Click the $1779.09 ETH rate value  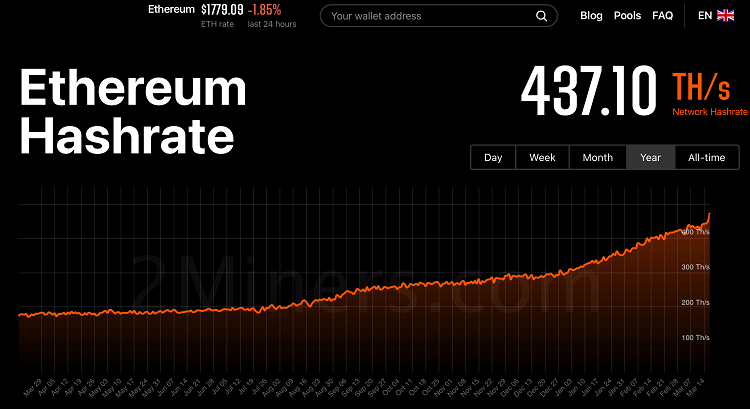(222, 10)
